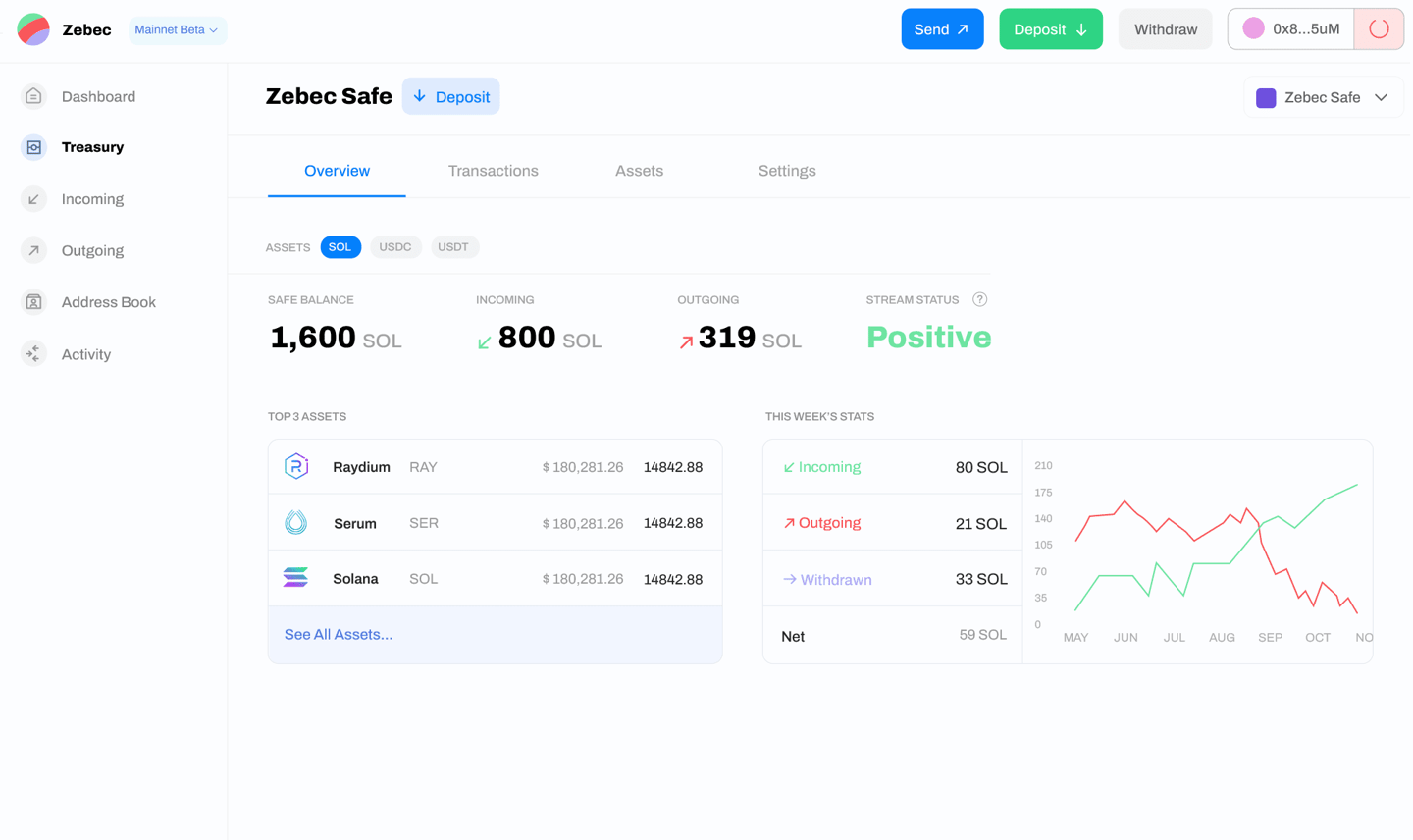This screenshot has width=1413, height=840.
Task: Open Address Book via its sidebar icon
Action: (x=33, y=302)
